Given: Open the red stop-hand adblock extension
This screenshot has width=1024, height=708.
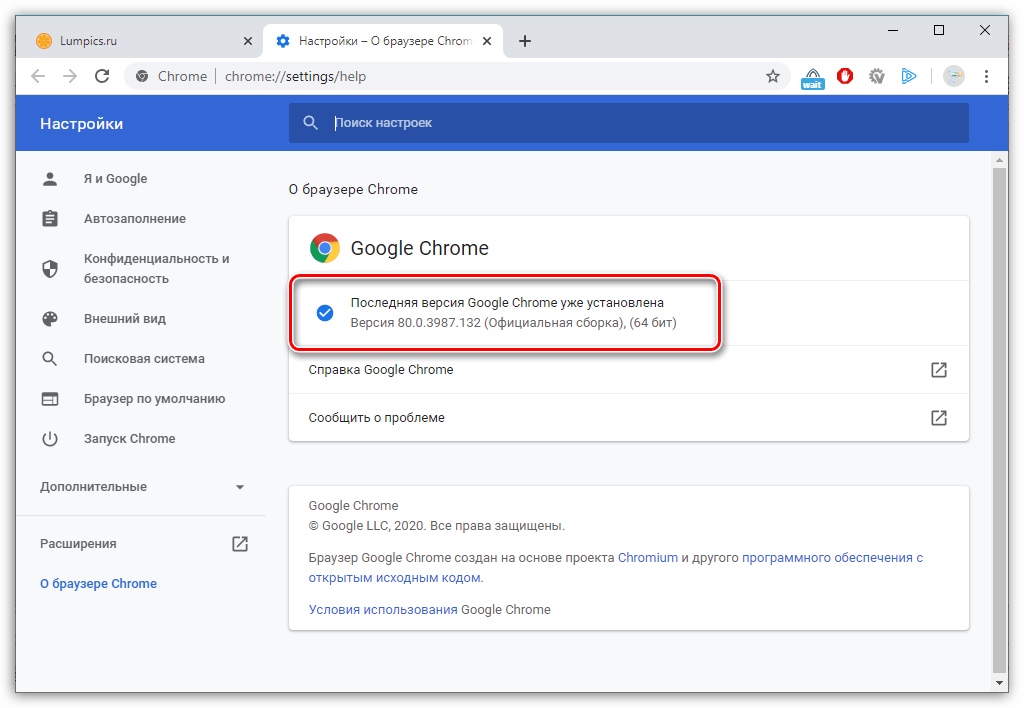Looking at the screenshot, I should pos(844,76).
